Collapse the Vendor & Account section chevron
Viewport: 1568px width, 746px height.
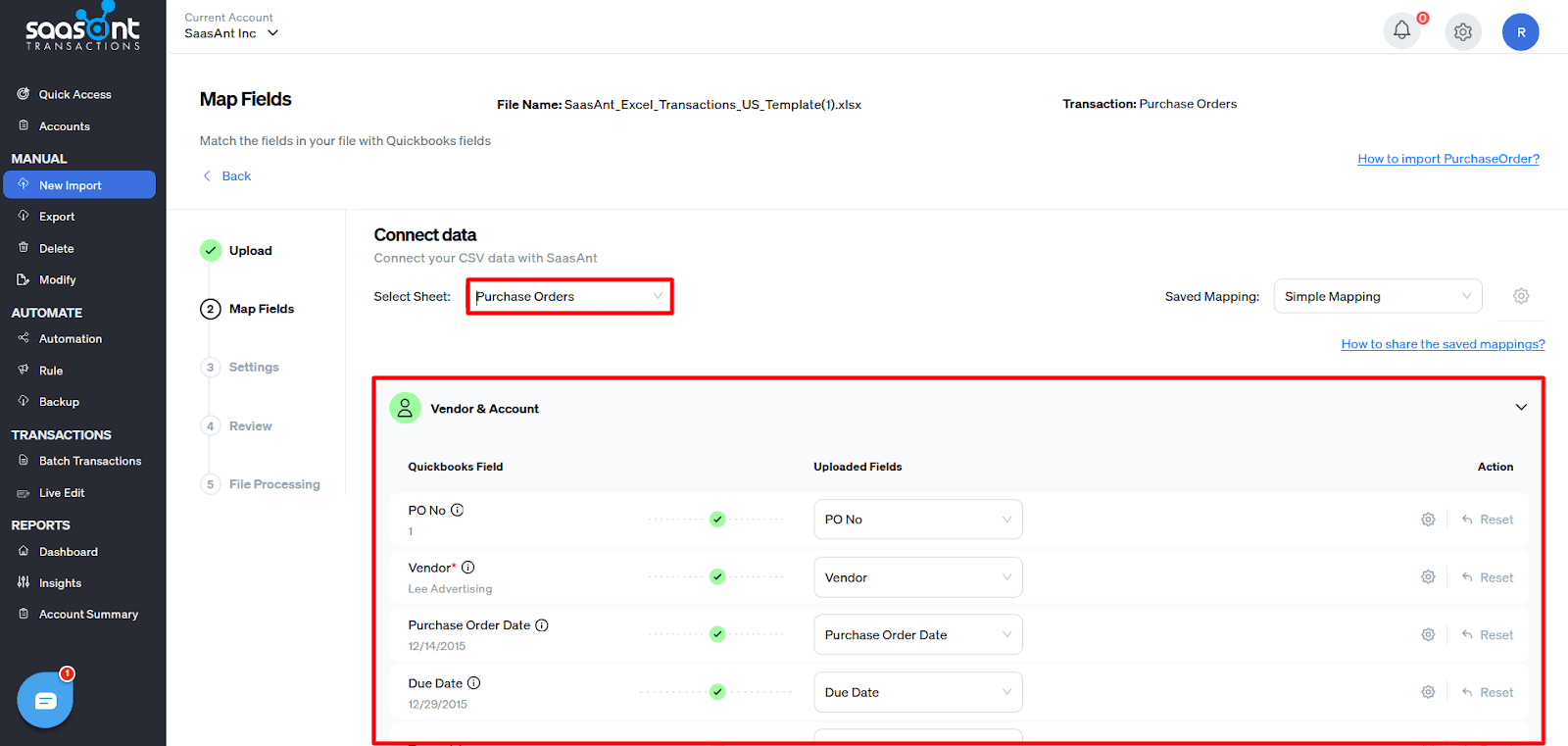(1521, 407)
